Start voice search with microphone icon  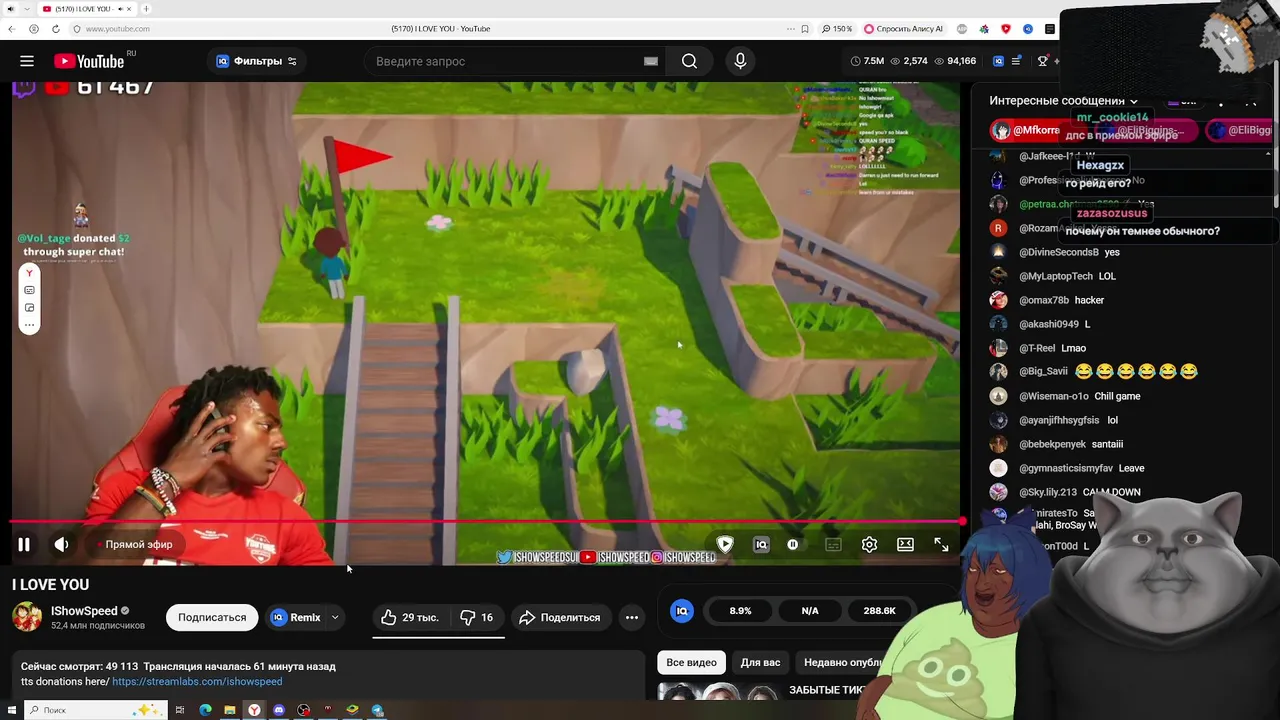[x=740, y=61]
